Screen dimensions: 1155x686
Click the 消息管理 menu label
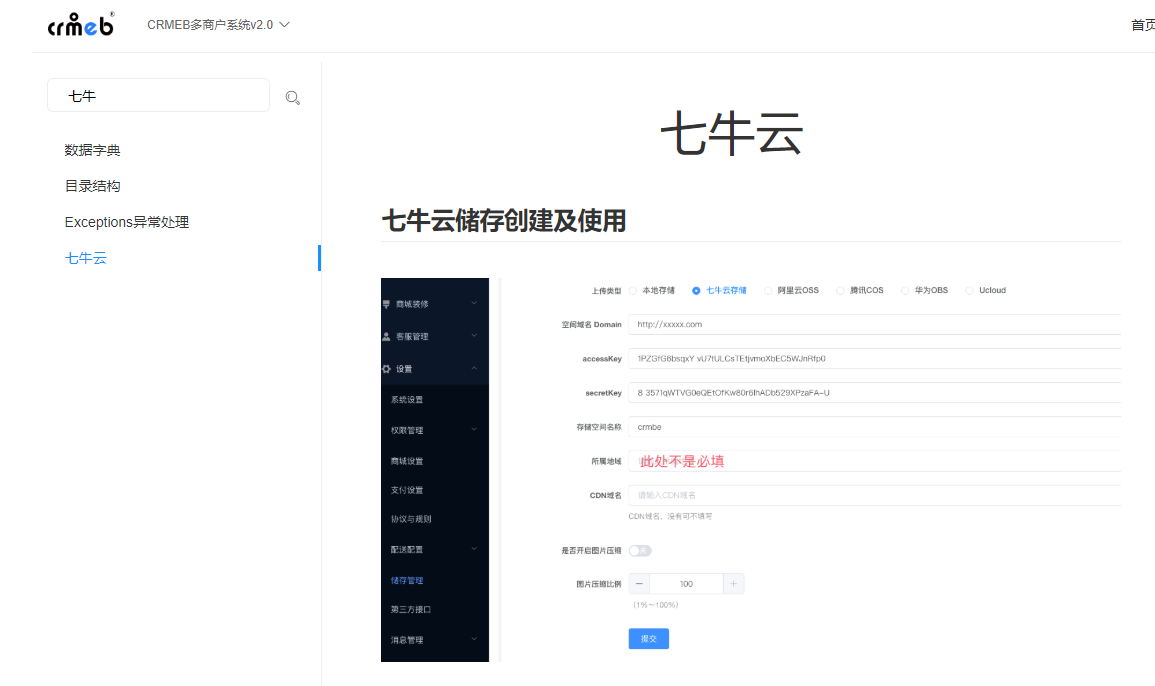[407, 640]
